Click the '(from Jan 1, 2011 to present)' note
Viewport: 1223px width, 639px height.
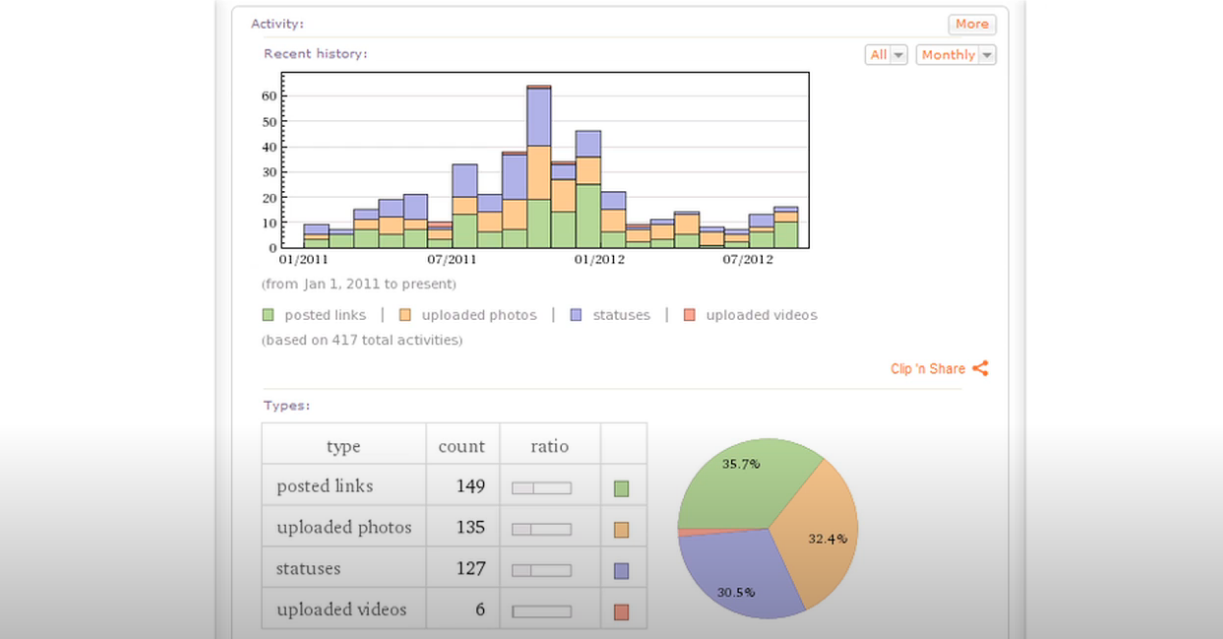[x=359, y=284]
